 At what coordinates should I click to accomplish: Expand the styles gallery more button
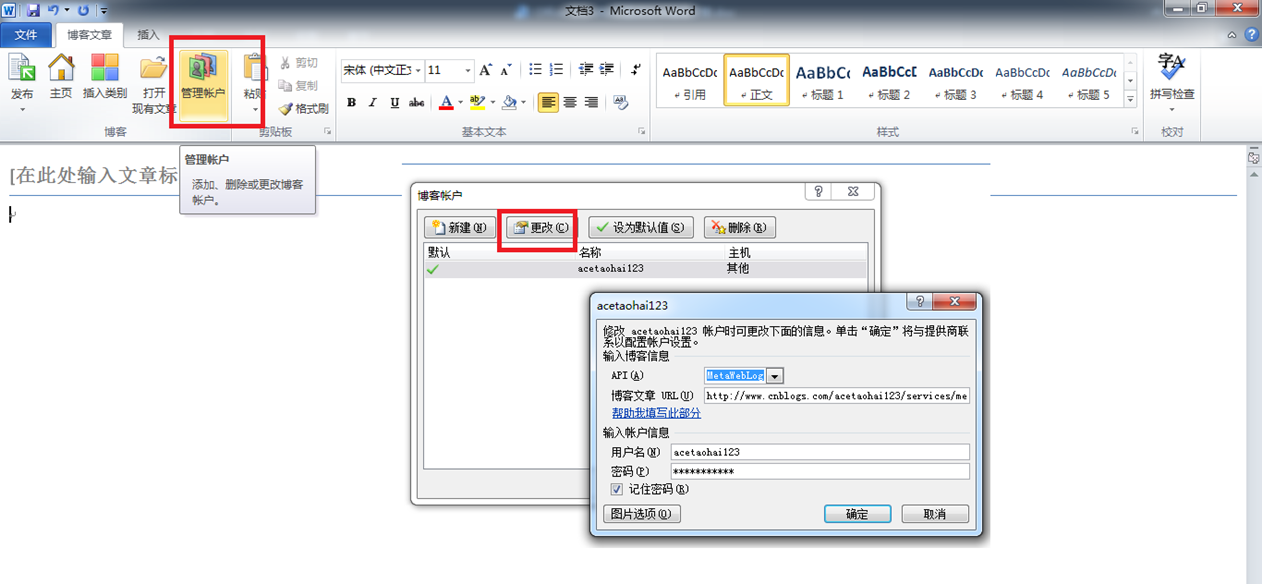click(x=1130, y=100)
